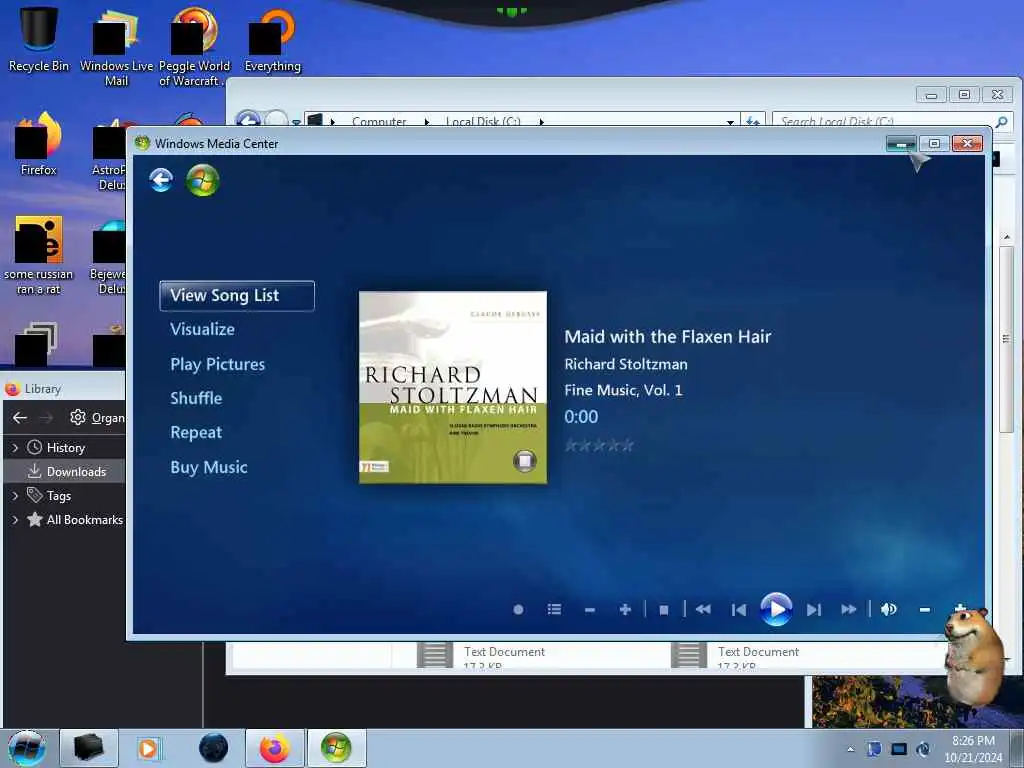Image resolution: width=1024 pixels, height=768 pixels.
Task: Skip to previous track
Action: tap(739, 610)
